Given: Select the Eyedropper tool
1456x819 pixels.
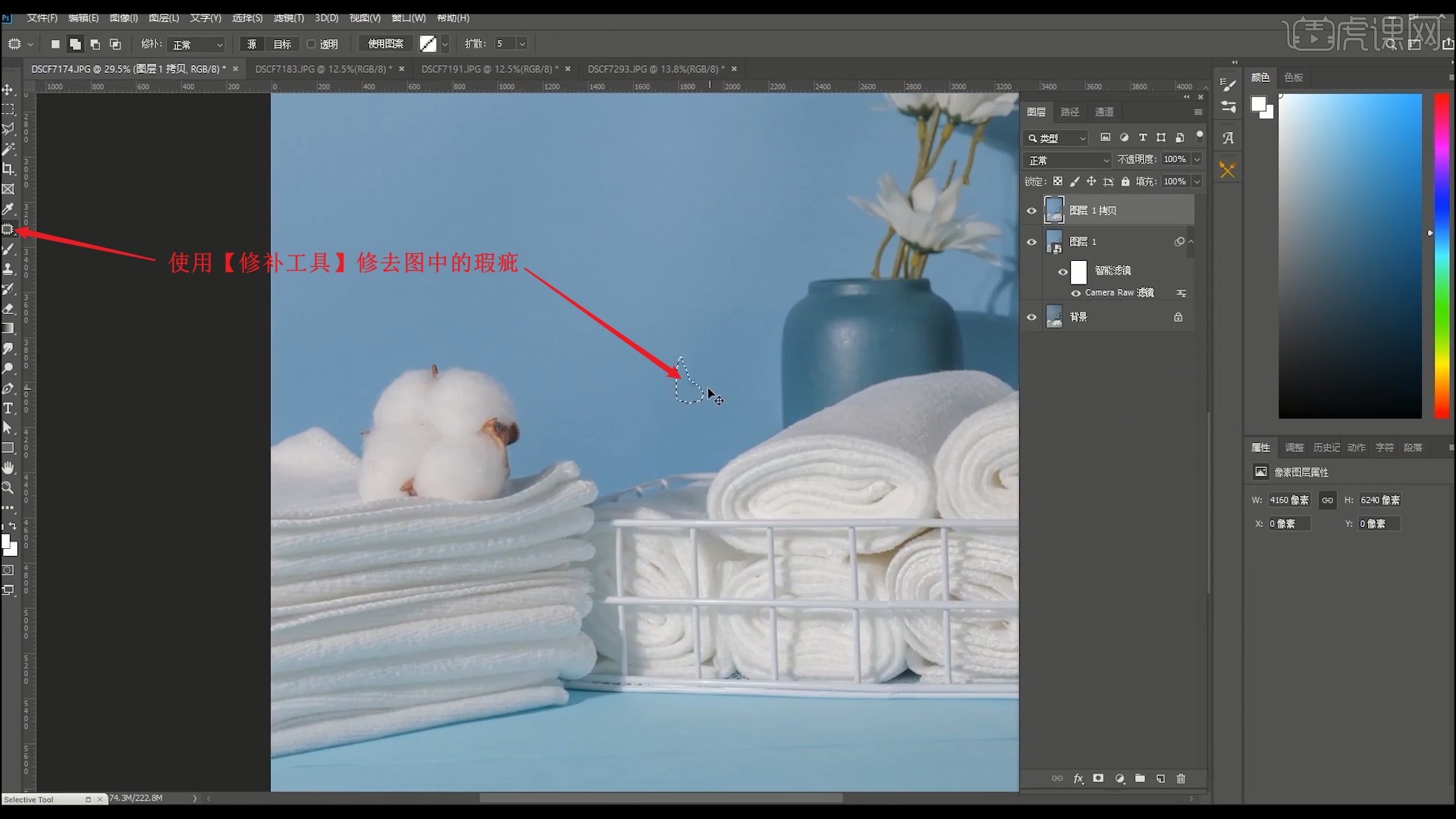Looking at the screenshot, I should (8, 209).
